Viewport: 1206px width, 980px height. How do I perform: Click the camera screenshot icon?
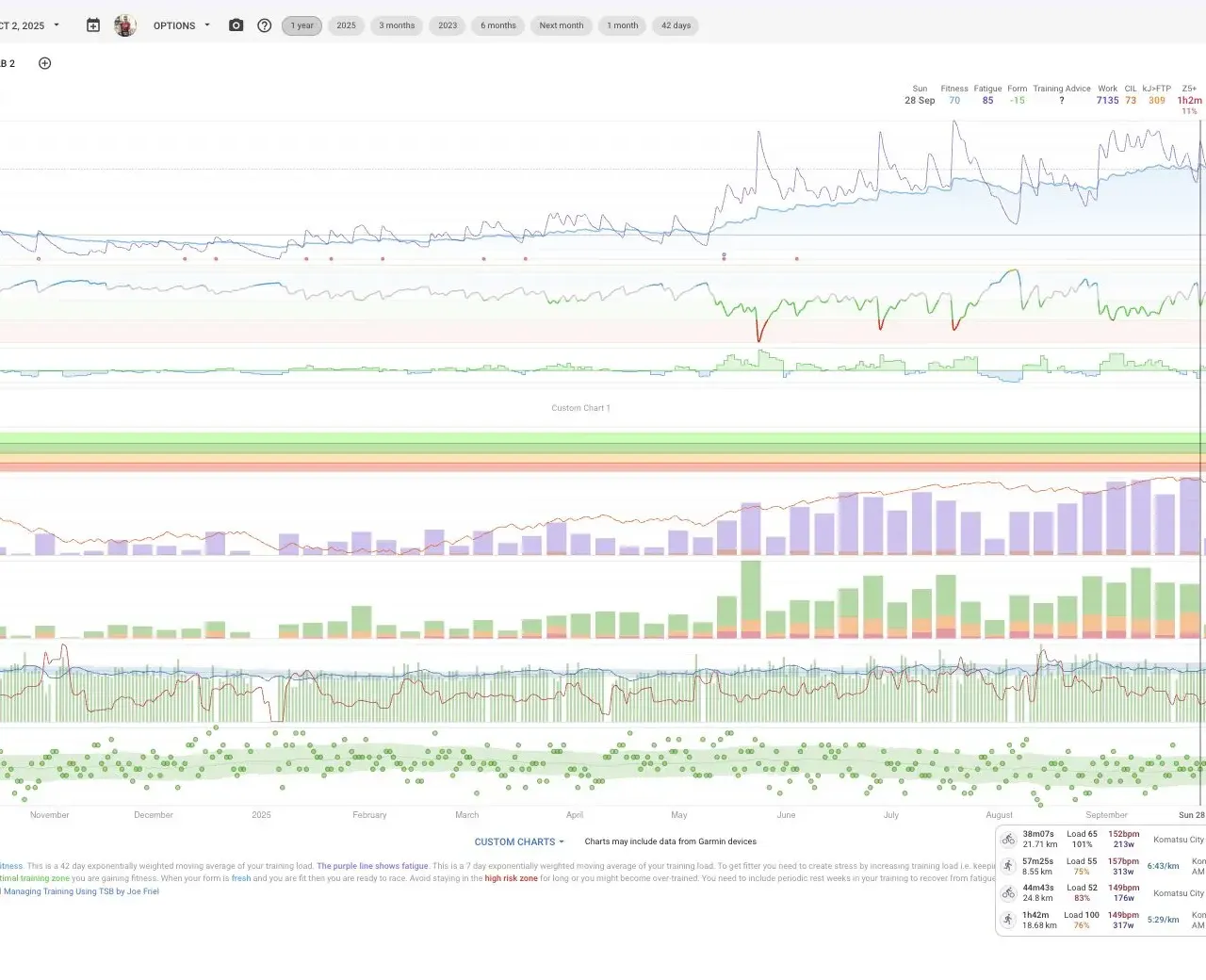[x=236, y=25]
